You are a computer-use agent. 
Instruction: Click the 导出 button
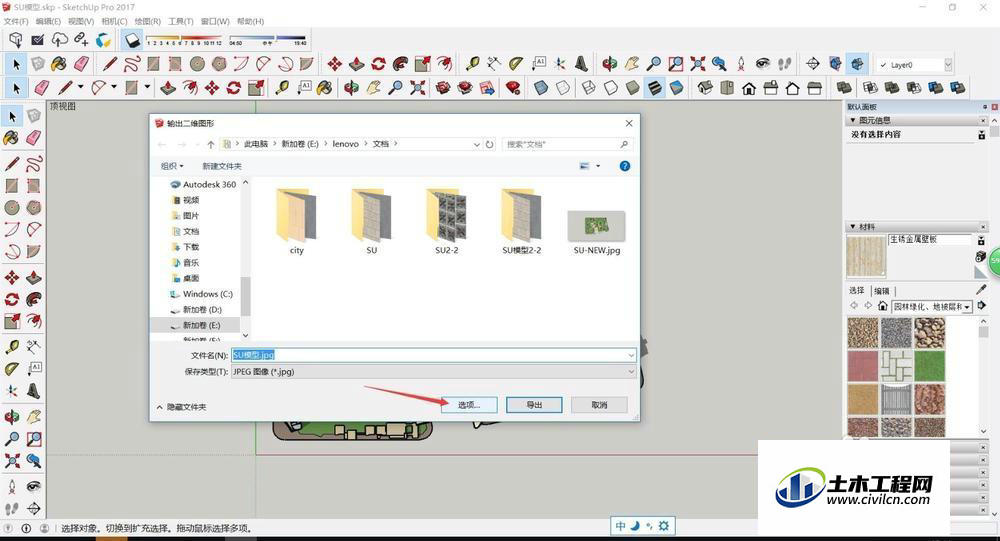pyautogui.click(x=534, y=404)
